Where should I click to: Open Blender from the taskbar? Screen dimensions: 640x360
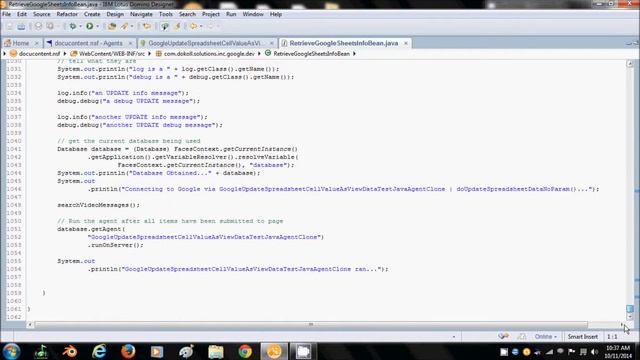pyautogui.click(x=70, y=351)
